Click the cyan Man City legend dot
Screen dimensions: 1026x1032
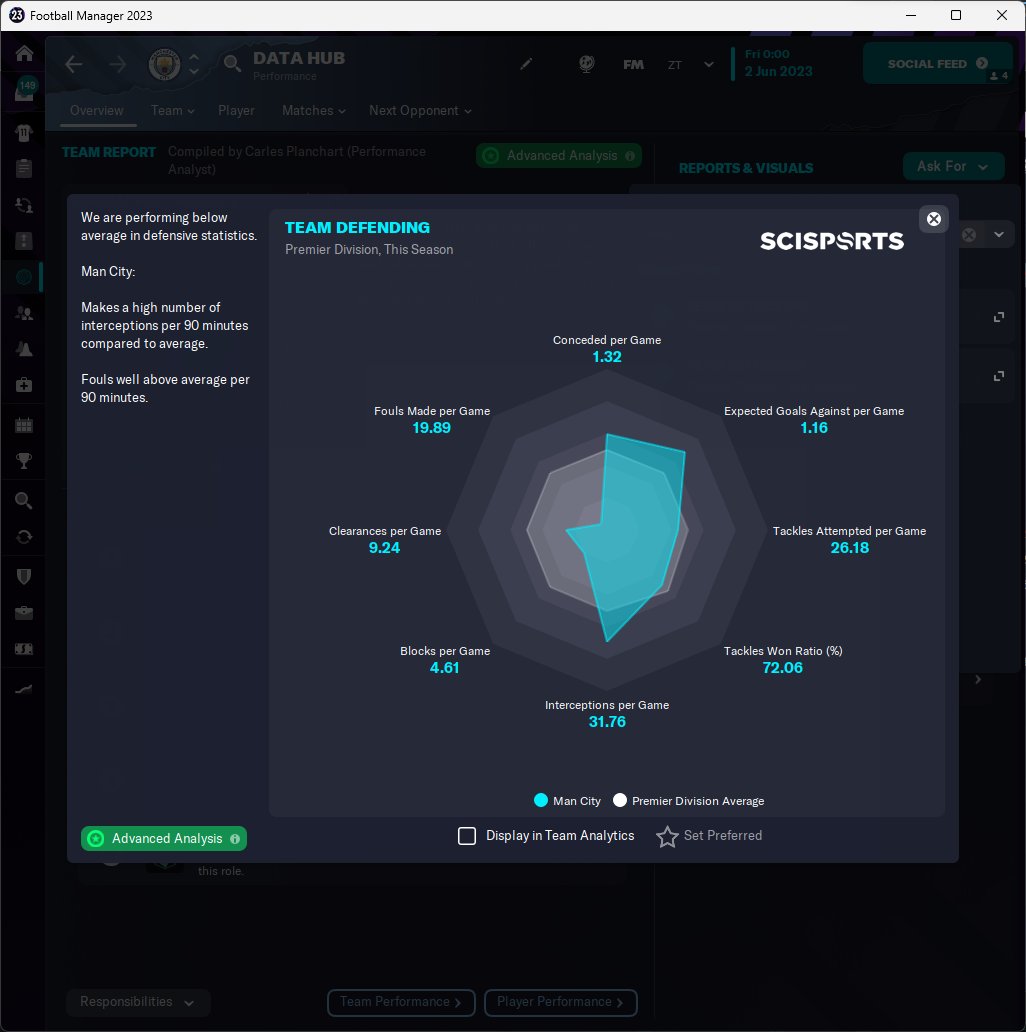[x=541, y=800]
